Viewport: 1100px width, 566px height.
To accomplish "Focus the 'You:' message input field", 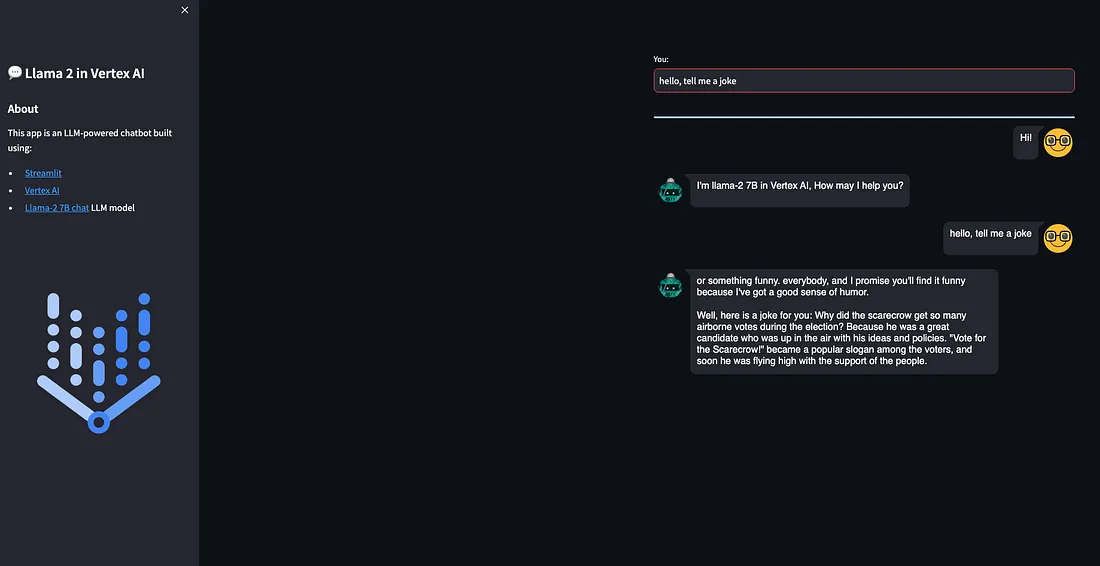I will click(864, 81).
